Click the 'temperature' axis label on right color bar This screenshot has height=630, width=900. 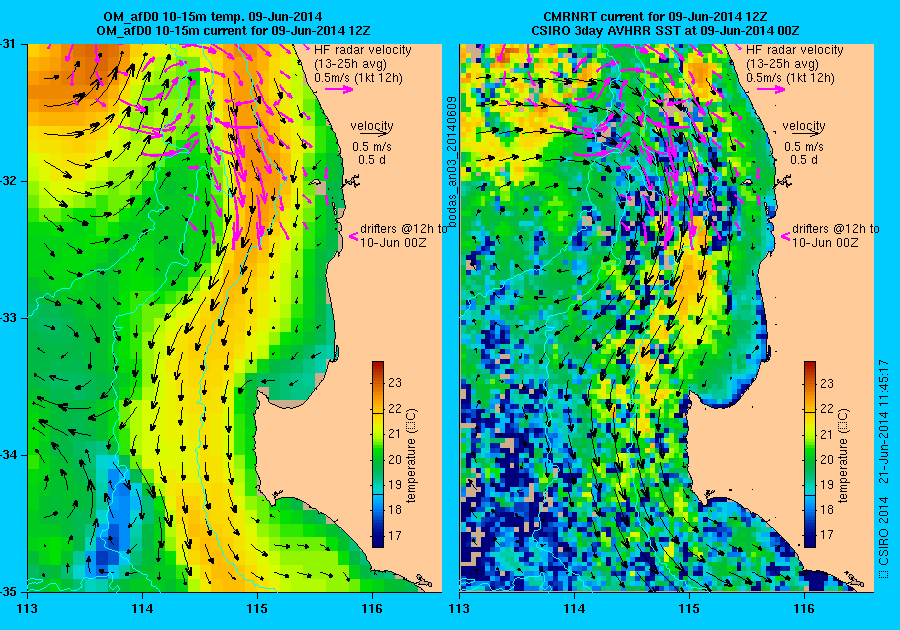(843, 456)
